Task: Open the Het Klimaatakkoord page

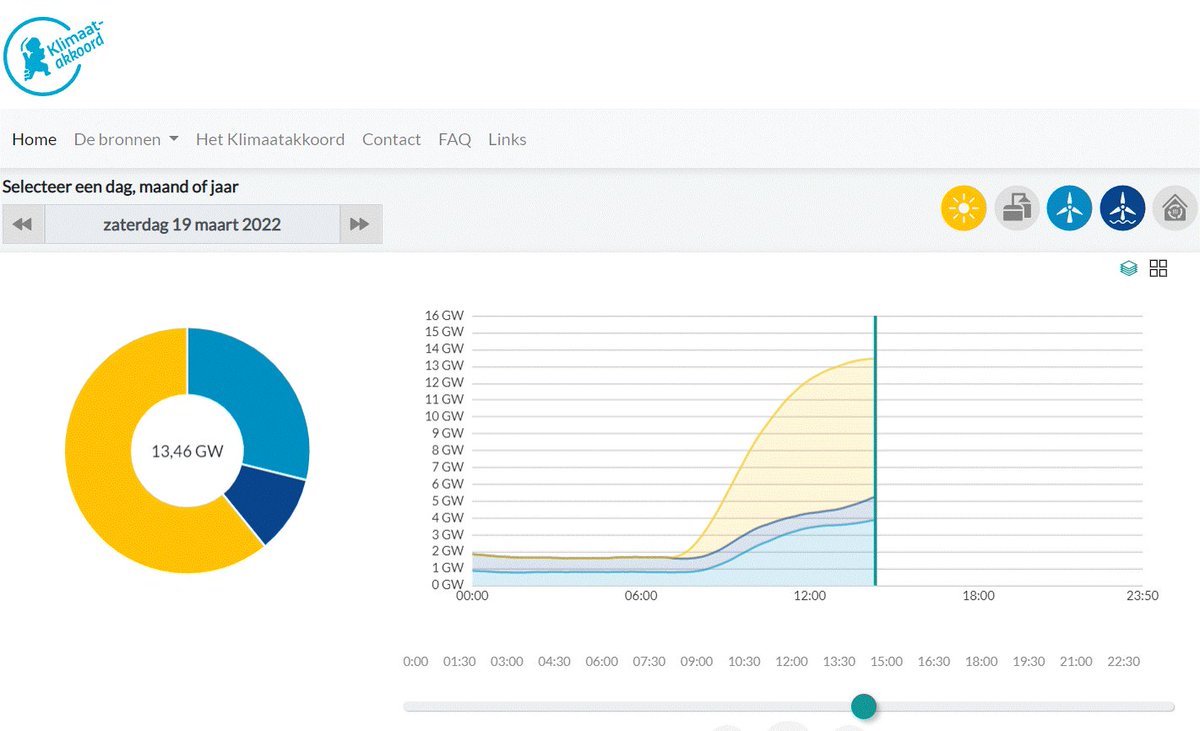Action: click(x=270, y=139)
